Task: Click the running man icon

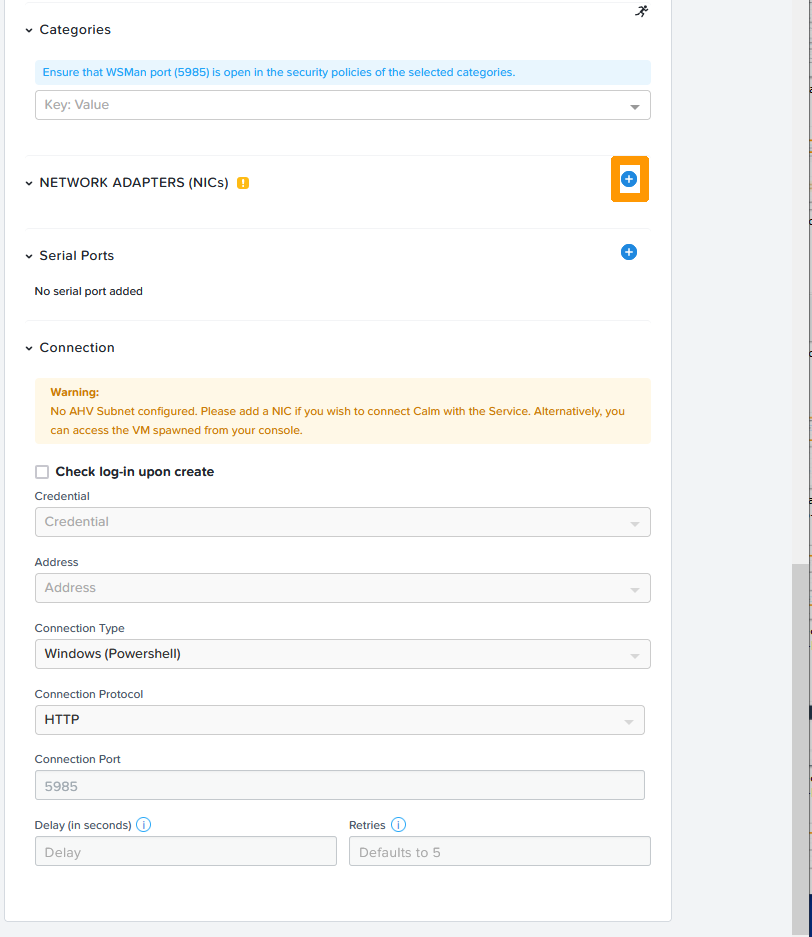Action: pos(642,11)
